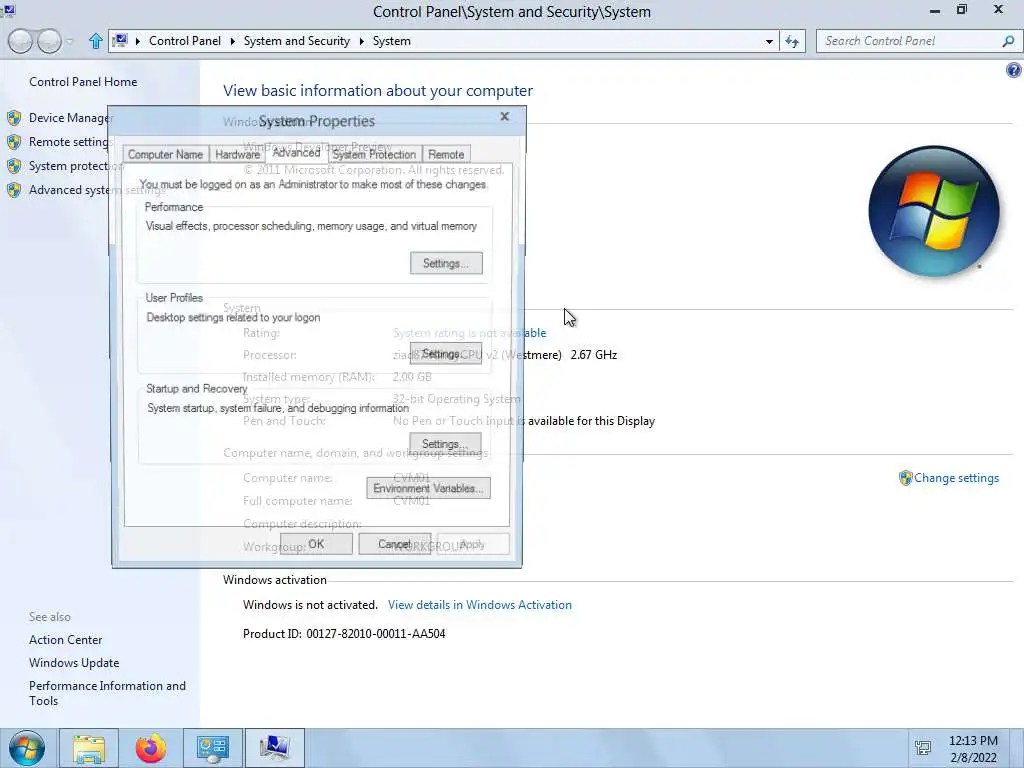Switch to the System Protection tab
Image resolution: width=1024 pixels, height=768 pixels.
(x=374, y=154)
